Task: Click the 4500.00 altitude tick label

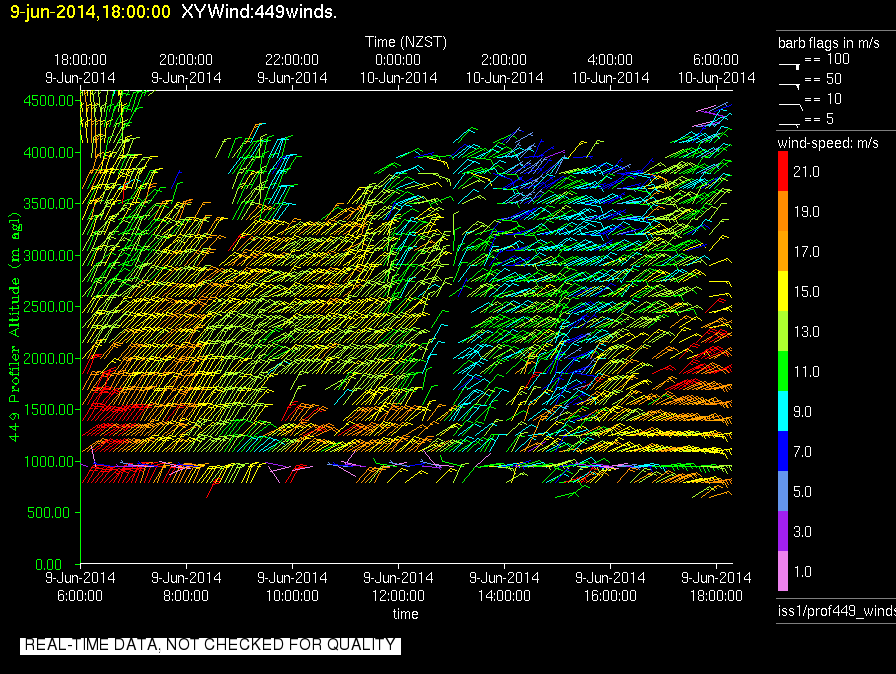Action: pyautogui.click(x=49, y=101)
